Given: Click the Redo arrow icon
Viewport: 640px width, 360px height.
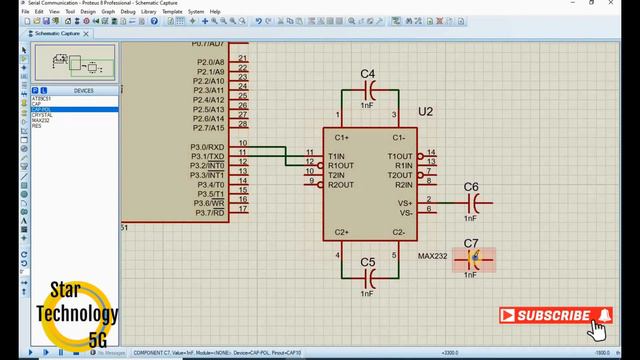Looking at the screenshot, I should pyautogui.click(x=268, y=21).
